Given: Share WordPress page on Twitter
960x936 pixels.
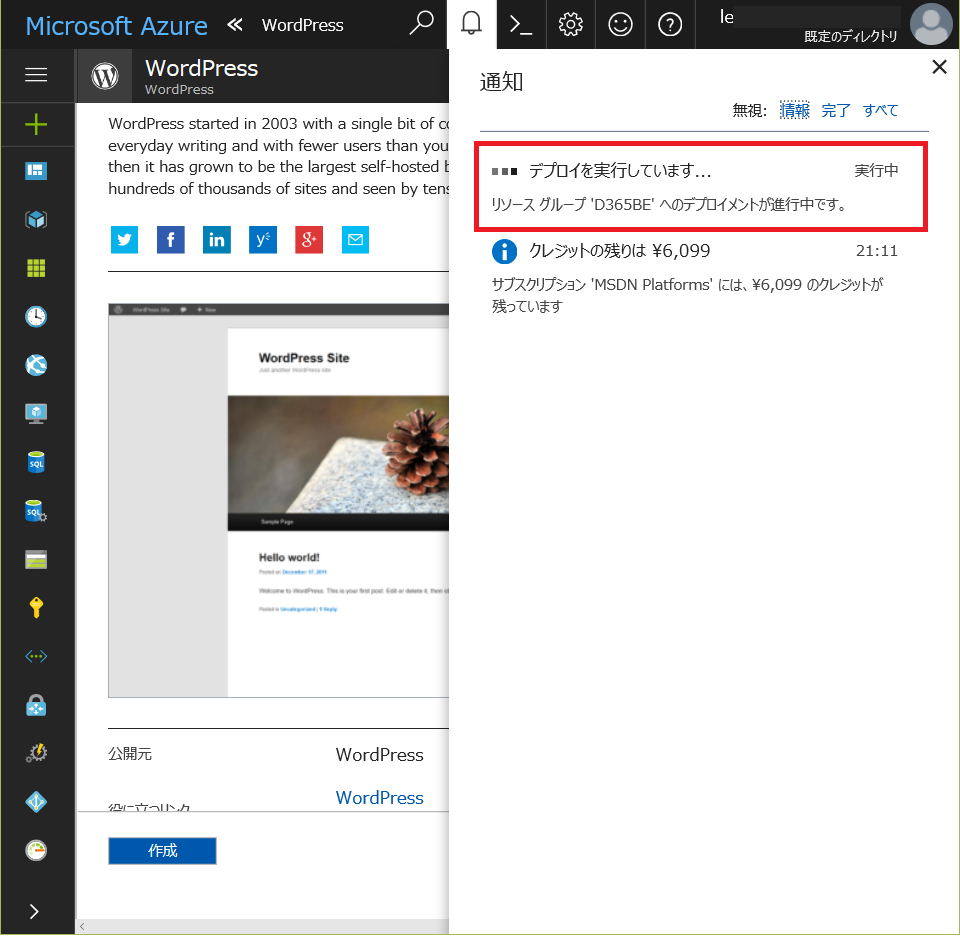Looking at the screenshot, I should [x=124, y=240].
